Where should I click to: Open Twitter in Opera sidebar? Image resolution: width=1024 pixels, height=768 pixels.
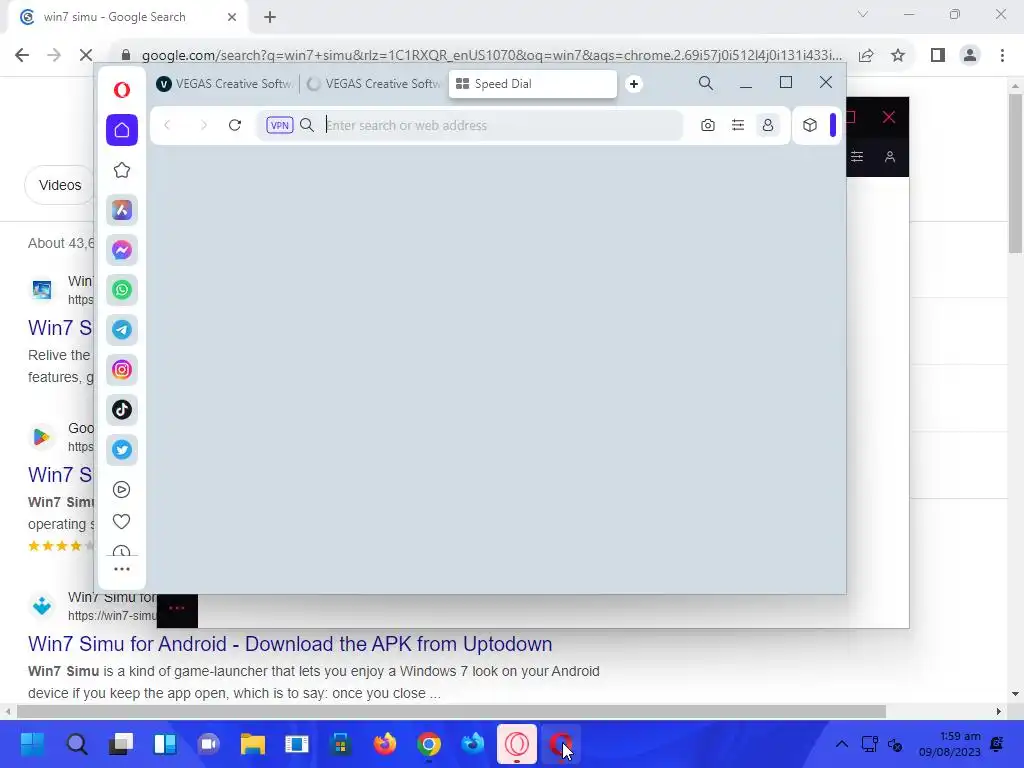[x=121, y=449]
